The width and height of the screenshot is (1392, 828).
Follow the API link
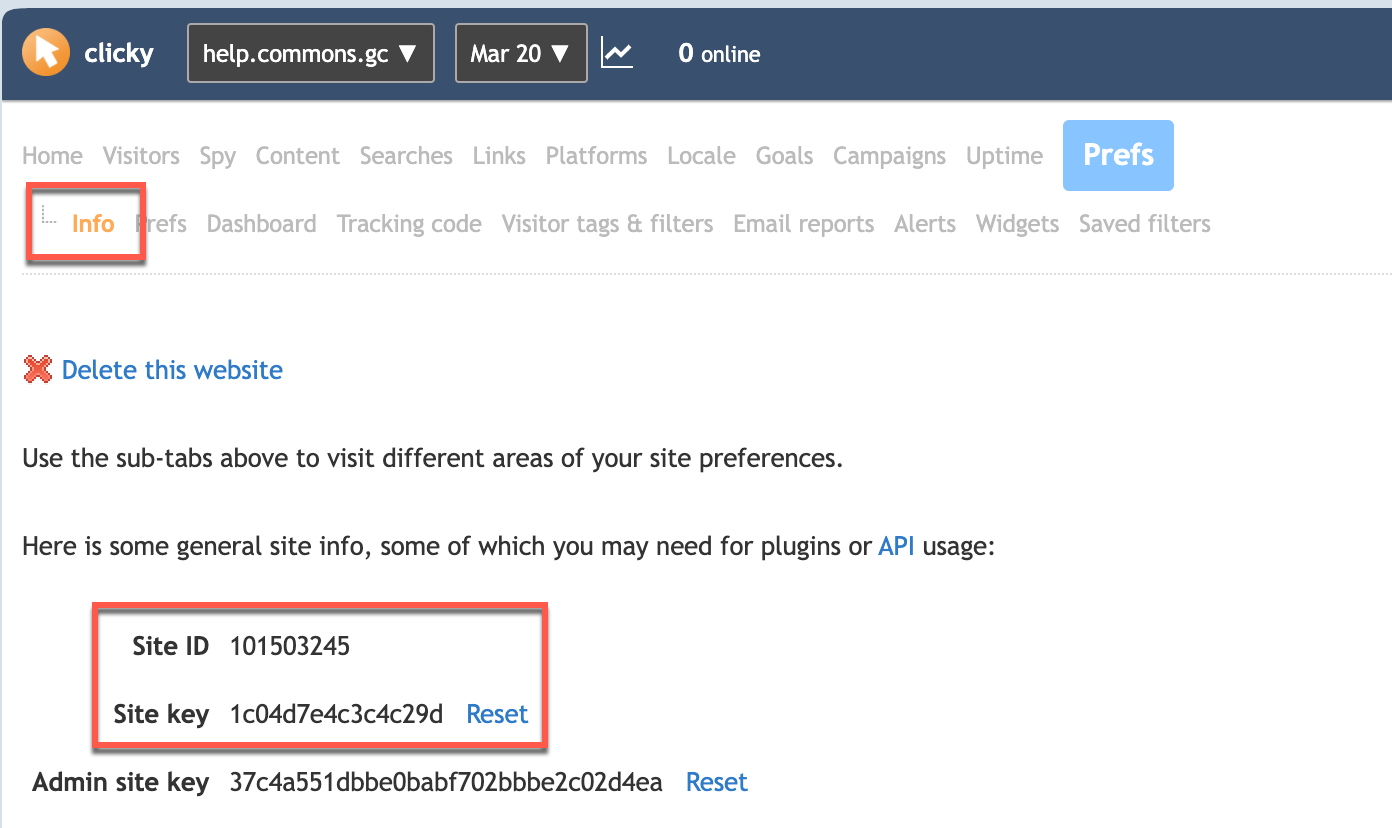tap(896, 547)
